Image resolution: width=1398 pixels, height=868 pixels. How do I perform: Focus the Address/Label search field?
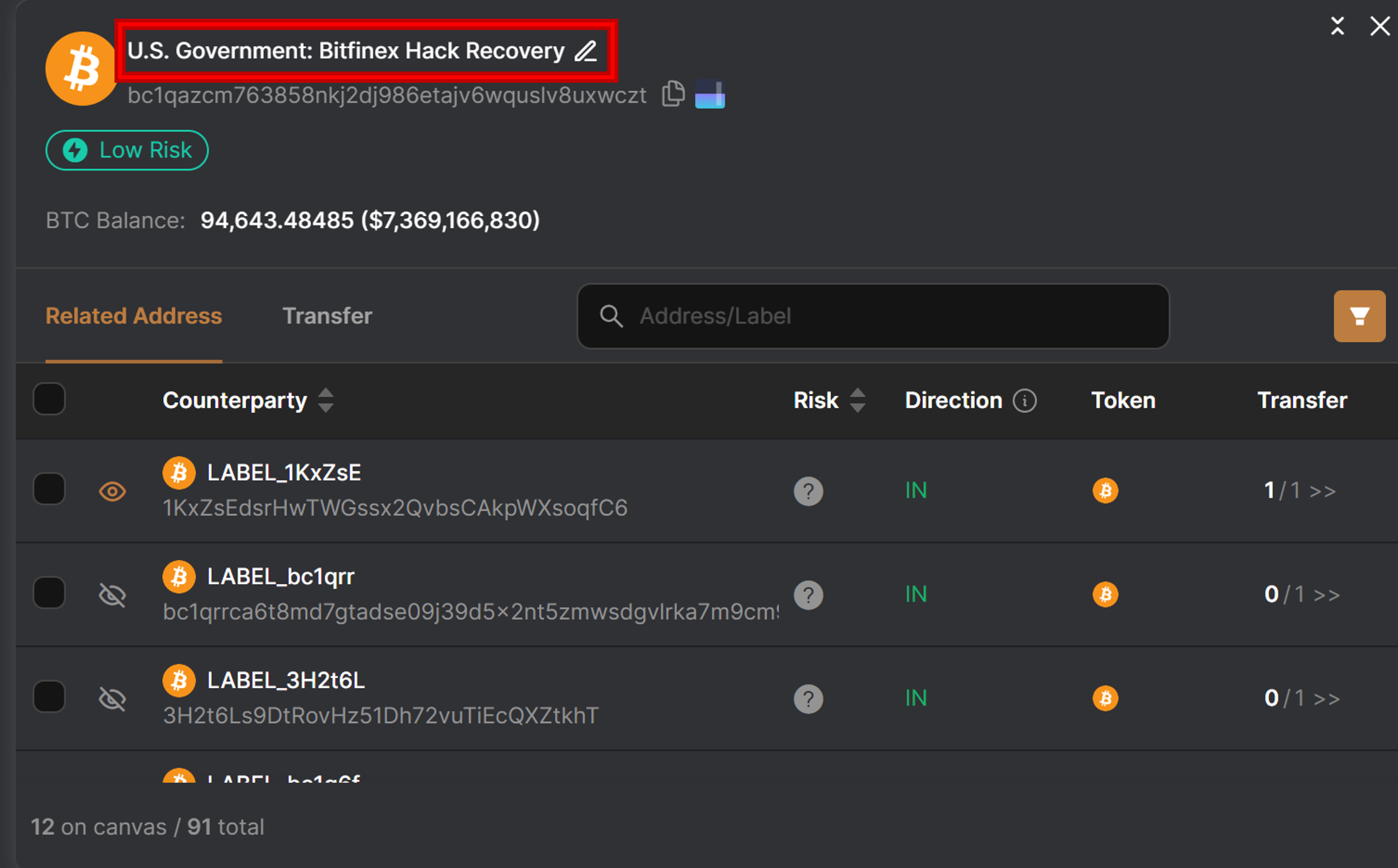click(873, 316)
